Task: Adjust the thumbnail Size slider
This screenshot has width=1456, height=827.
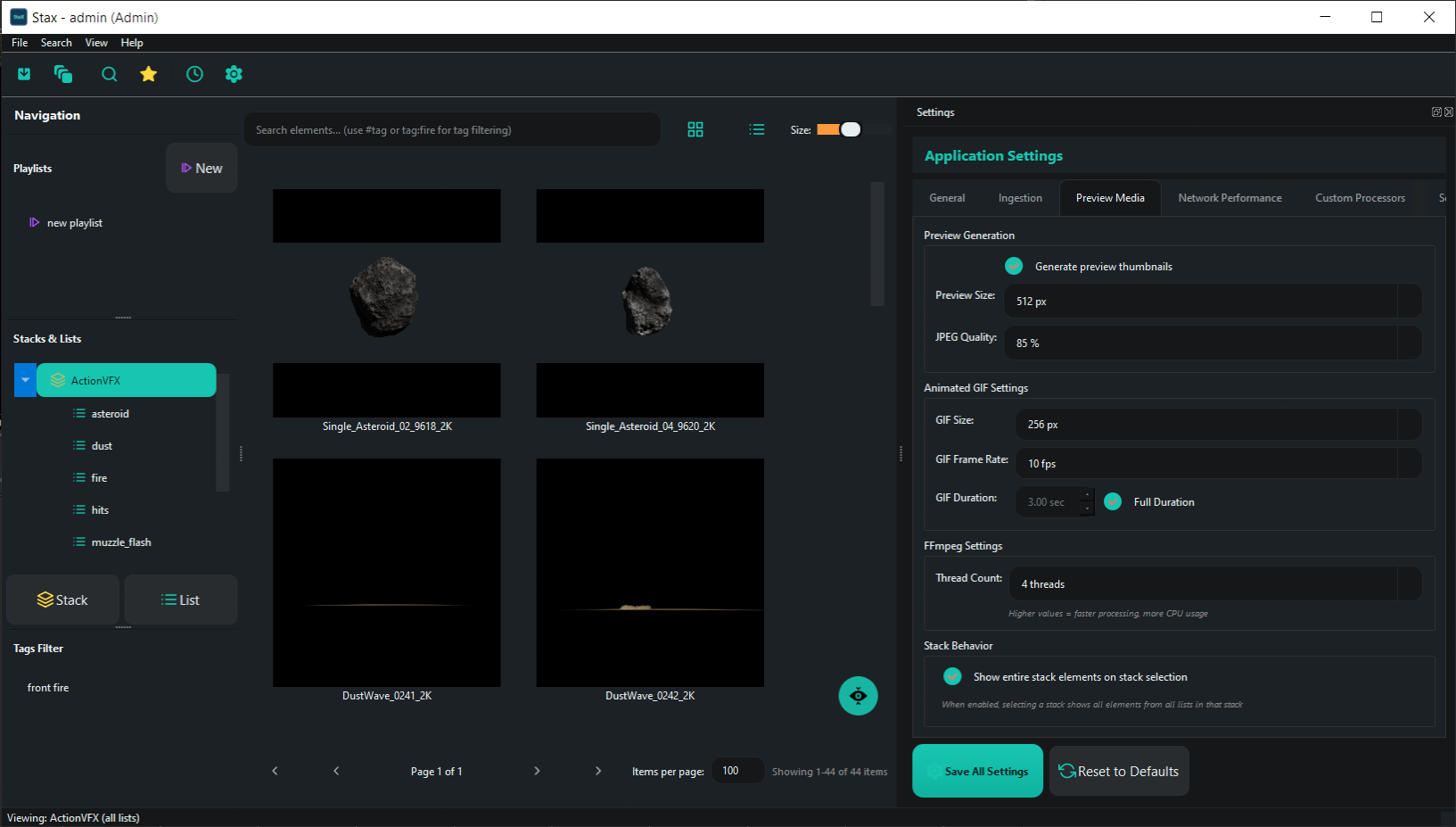Action: pos(840,129)
